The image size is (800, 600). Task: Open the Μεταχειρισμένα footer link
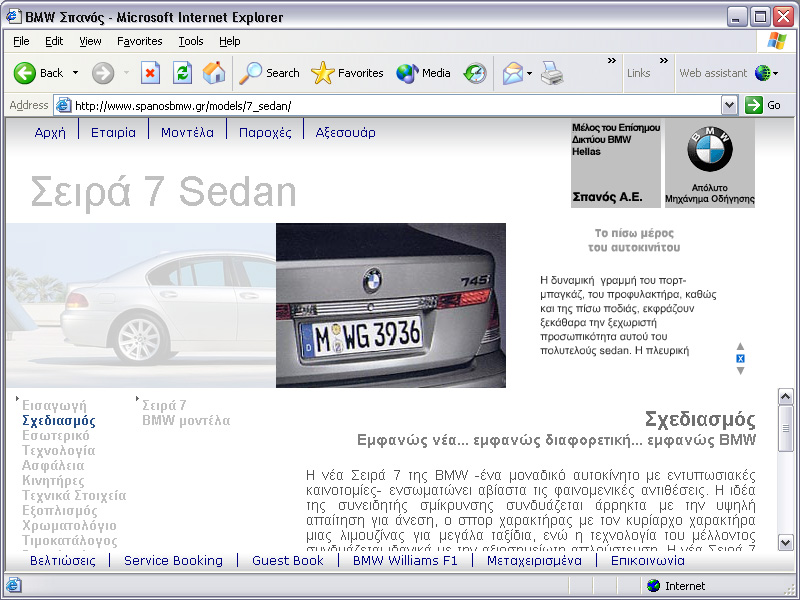(534, 561)
